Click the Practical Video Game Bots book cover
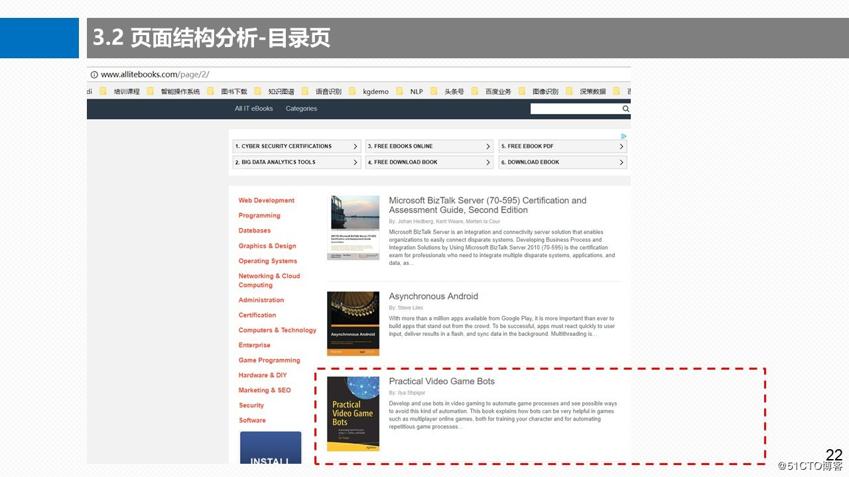 tap(353, 414)
